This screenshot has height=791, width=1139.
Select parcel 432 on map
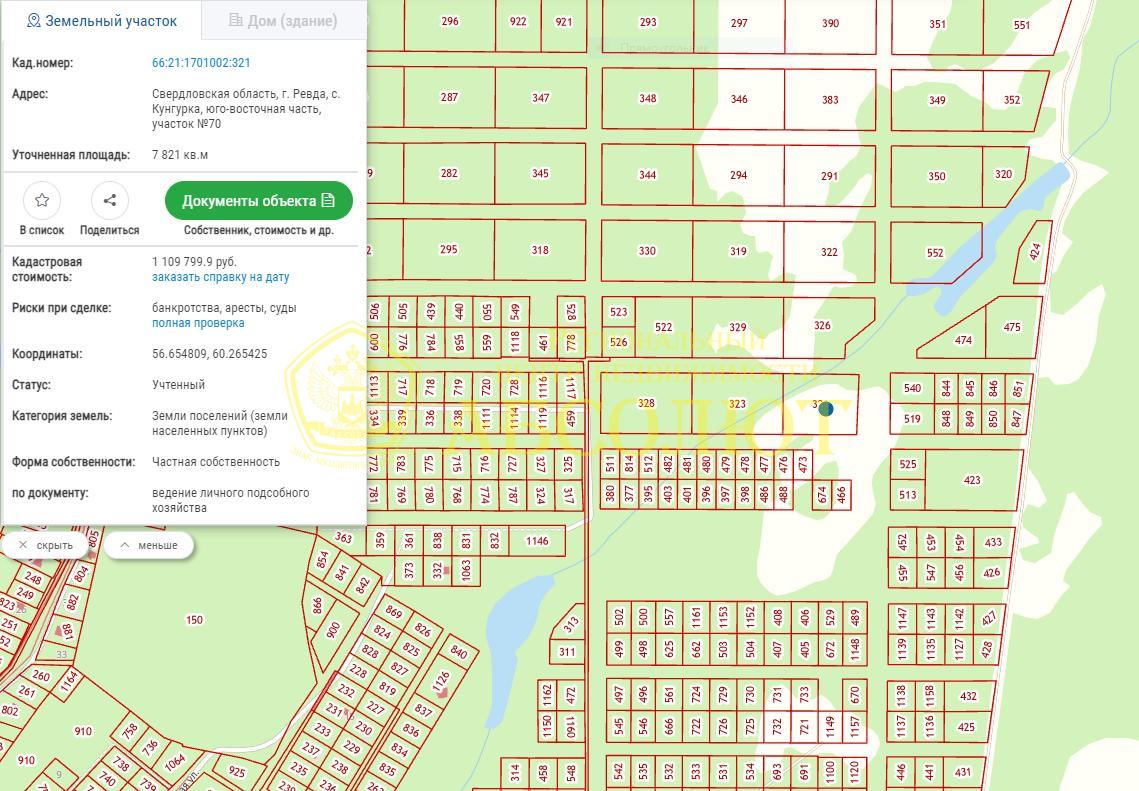(968, 696)
